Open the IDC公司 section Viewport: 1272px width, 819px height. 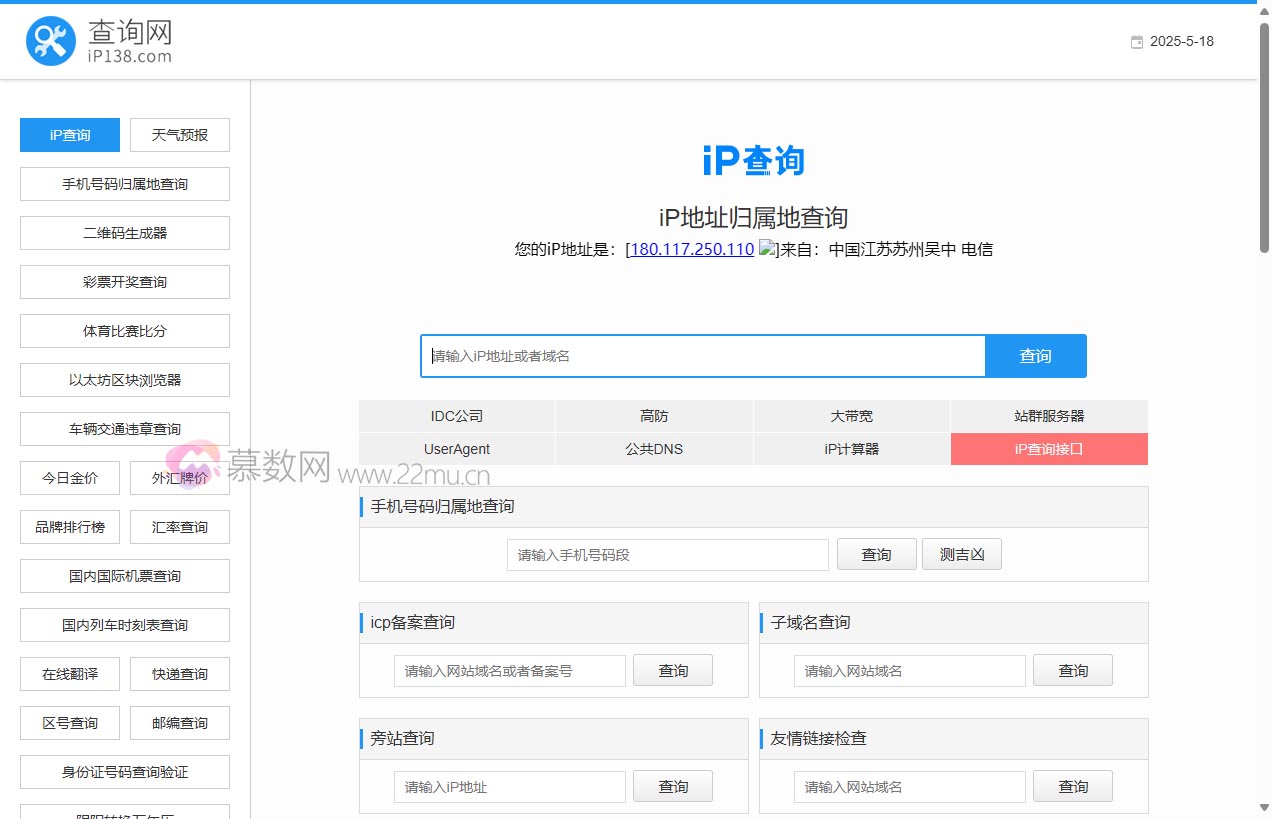pyautogui.click(x=456, y=415)
